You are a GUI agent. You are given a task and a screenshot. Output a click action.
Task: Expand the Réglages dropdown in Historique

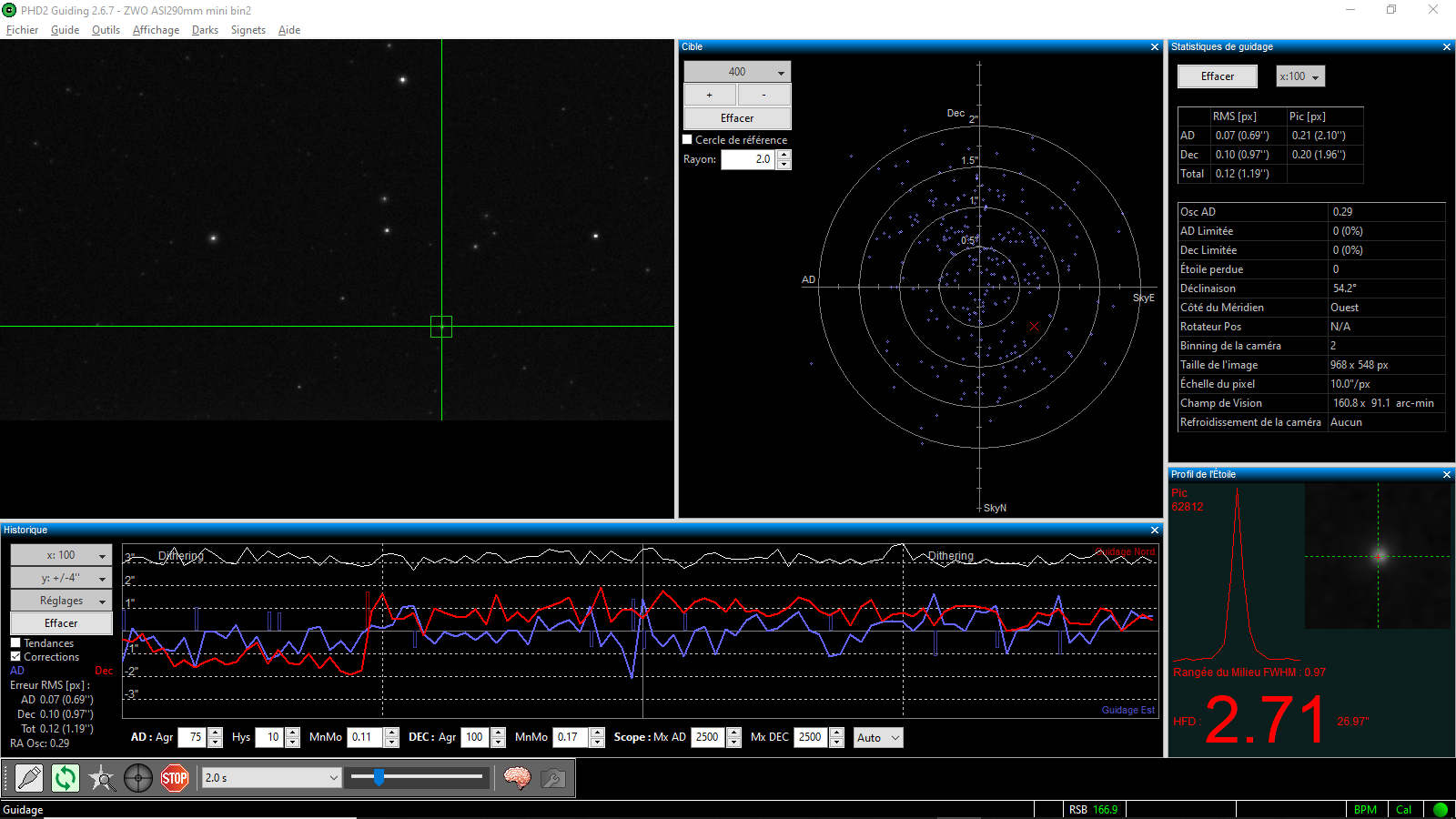point(61,601)
